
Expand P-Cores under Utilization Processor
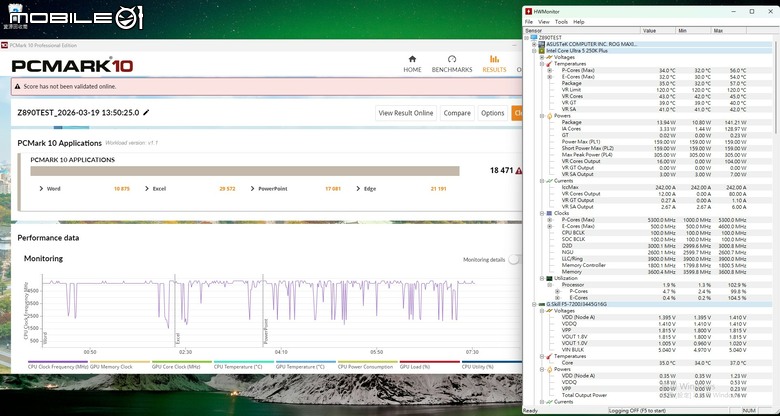[x=557, y=291]
